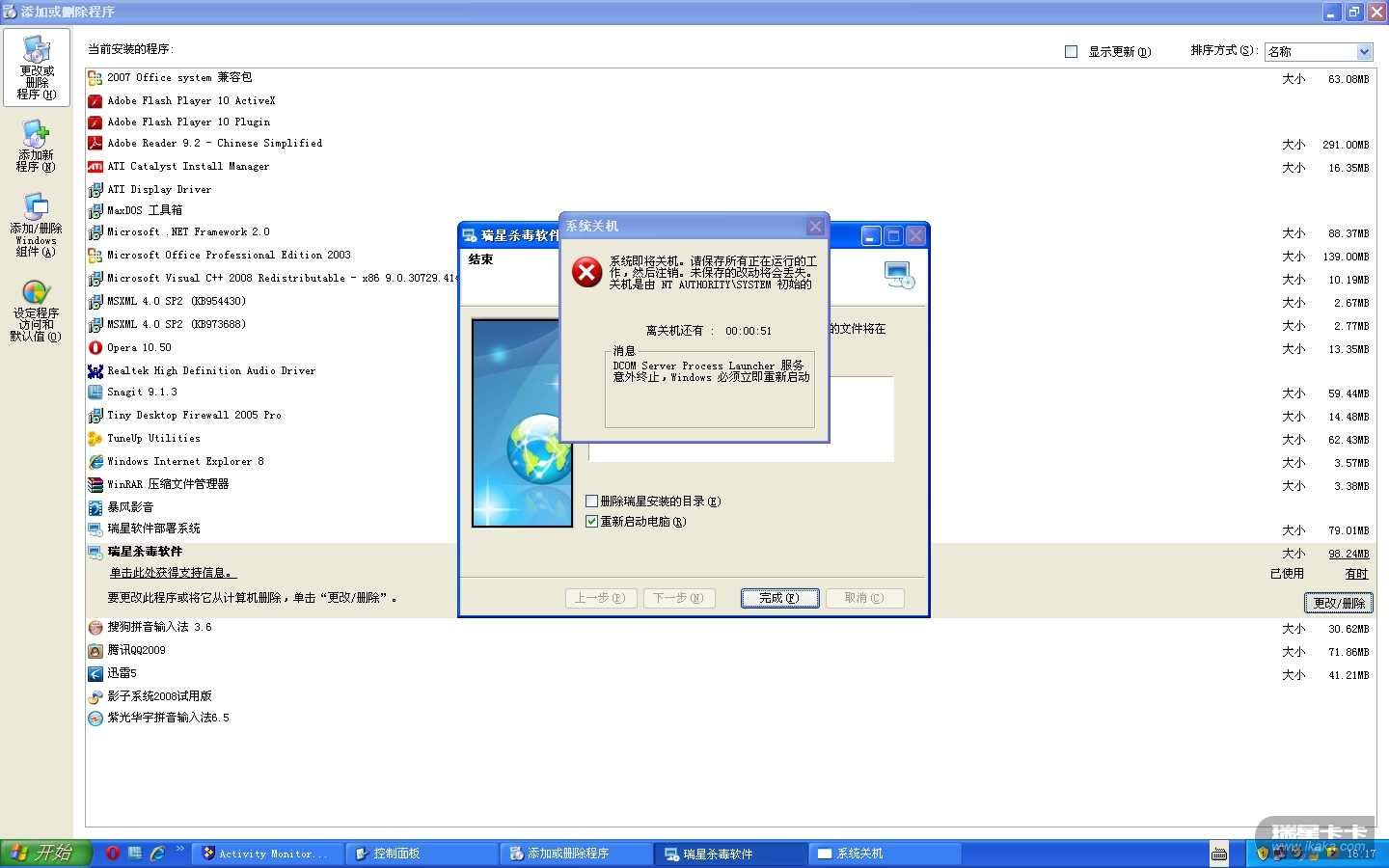Viewport: 1389px width, 868px height.
Task: Click the 腾讯QQ2009 program icon
Action: click(x=95, y=651)
